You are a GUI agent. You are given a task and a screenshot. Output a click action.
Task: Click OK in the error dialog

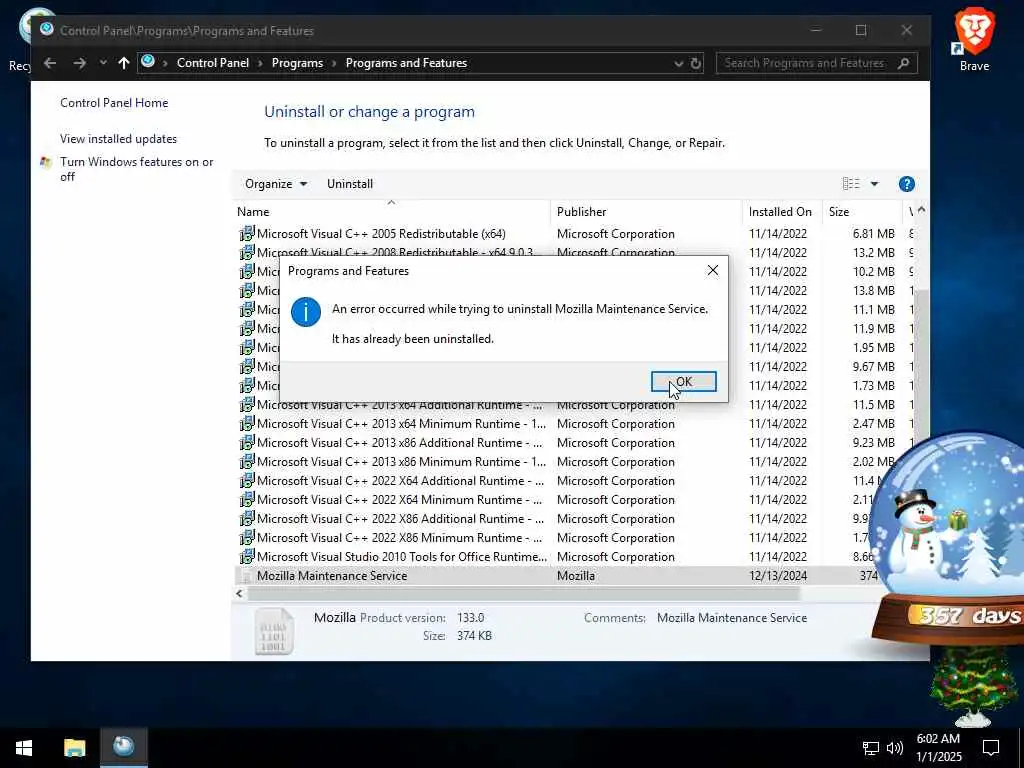click(x=683, y=381)
